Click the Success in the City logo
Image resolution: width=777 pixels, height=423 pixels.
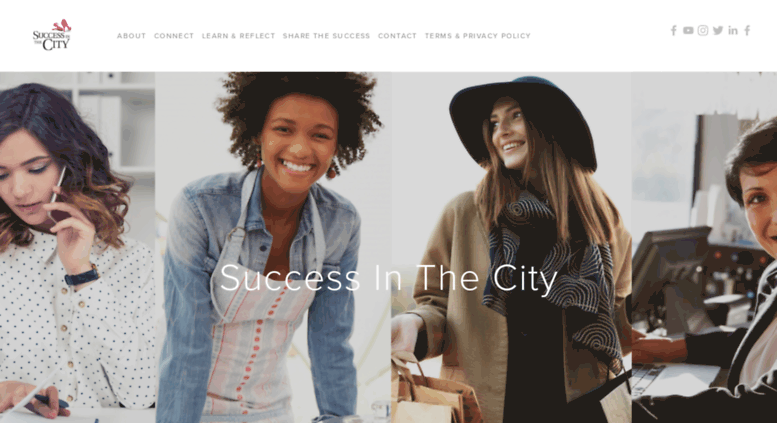[52, 35]
